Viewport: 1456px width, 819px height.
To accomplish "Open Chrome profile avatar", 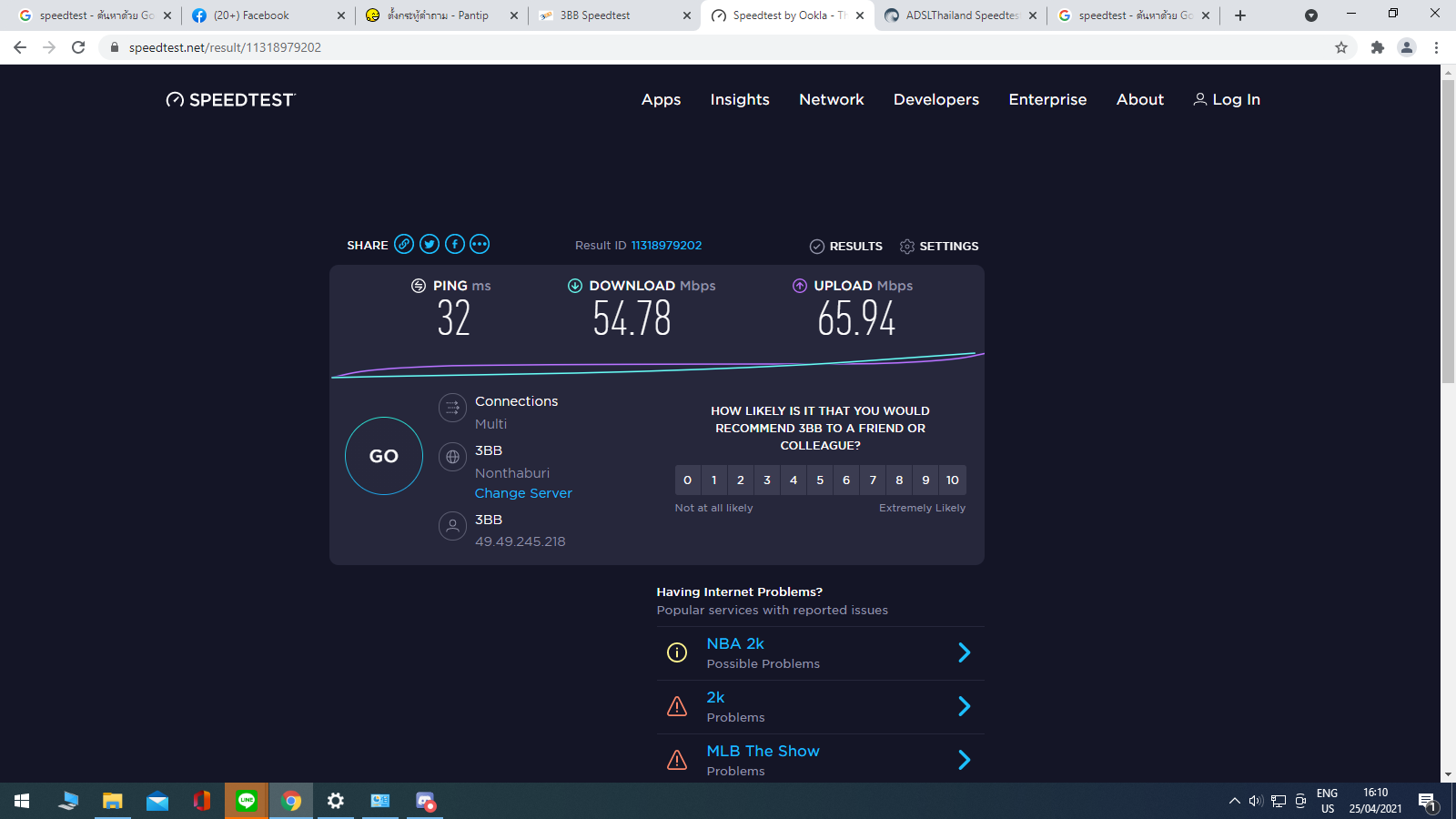I will pos(1407,47).
